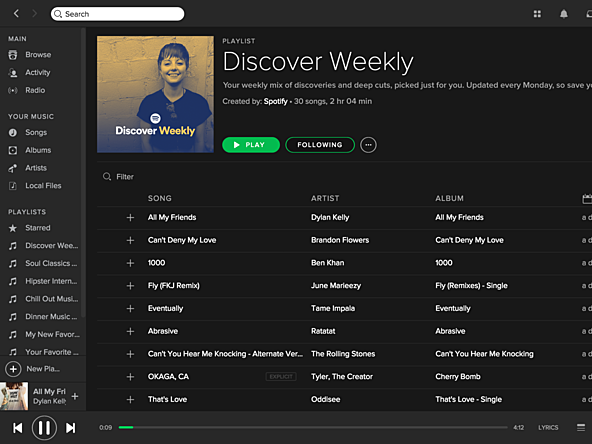This screenshot has height=444, width=592.
Task: Go back with the left arrow
Action: pyautogui.click(x=16, y=14)
